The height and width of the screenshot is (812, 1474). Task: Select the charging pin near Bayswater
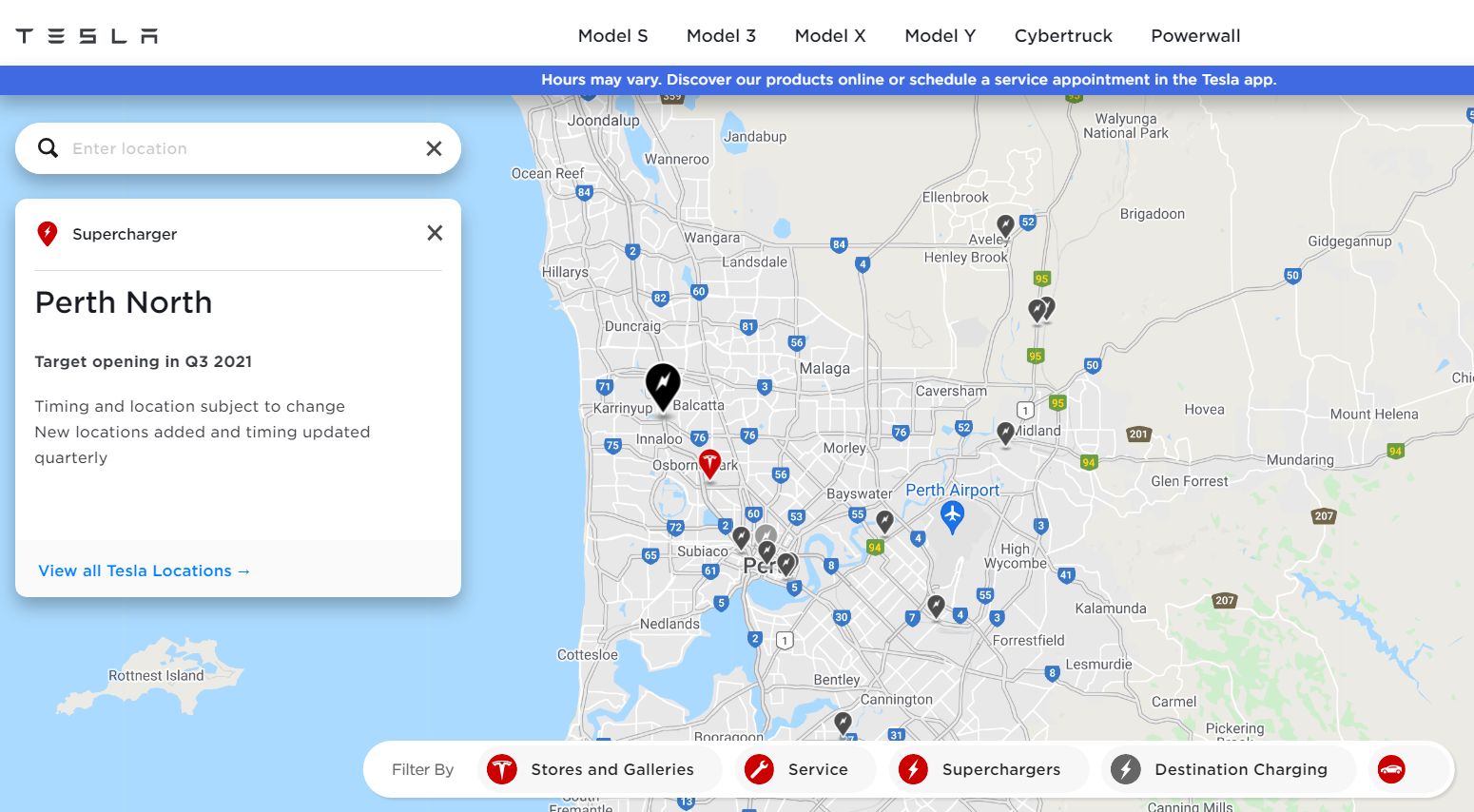[x=884, y=522]
